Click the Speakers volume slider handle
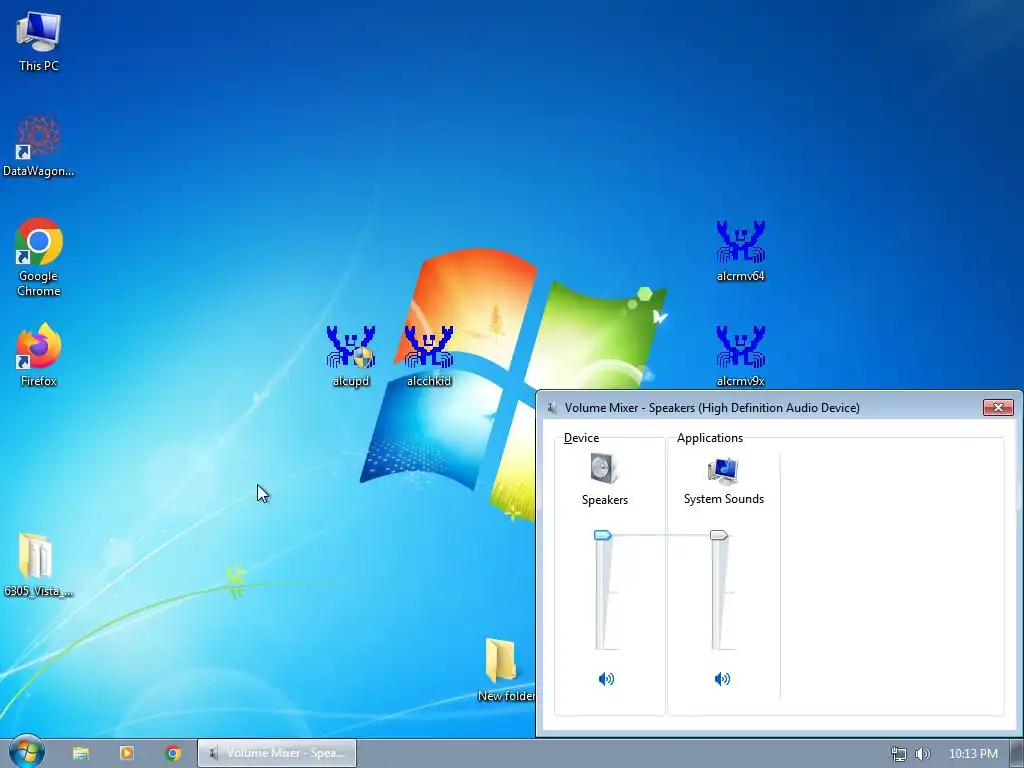1024x768 pixels. click(x=603, y=536)
